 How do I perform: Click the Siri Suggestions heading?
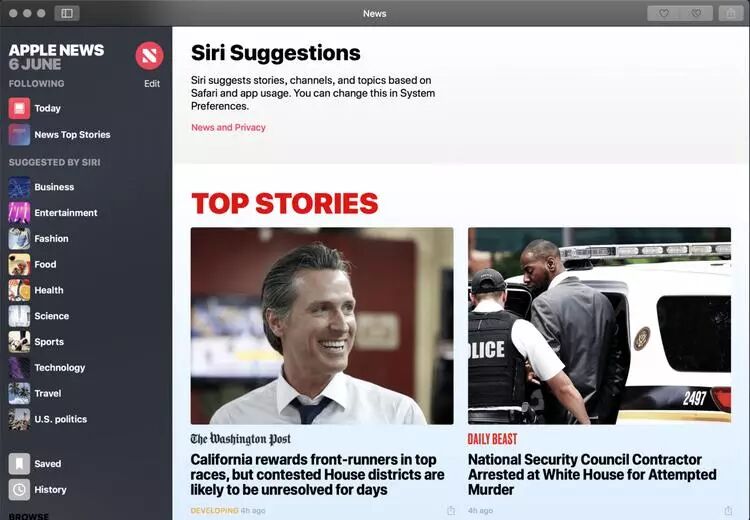point(276,53)
